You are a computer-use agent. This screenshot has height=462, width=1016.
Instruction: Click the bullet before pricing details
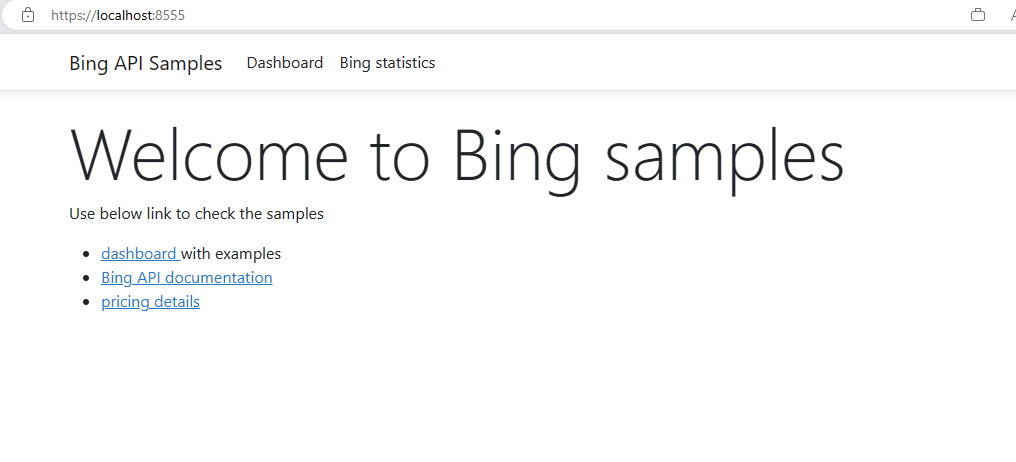86,302
